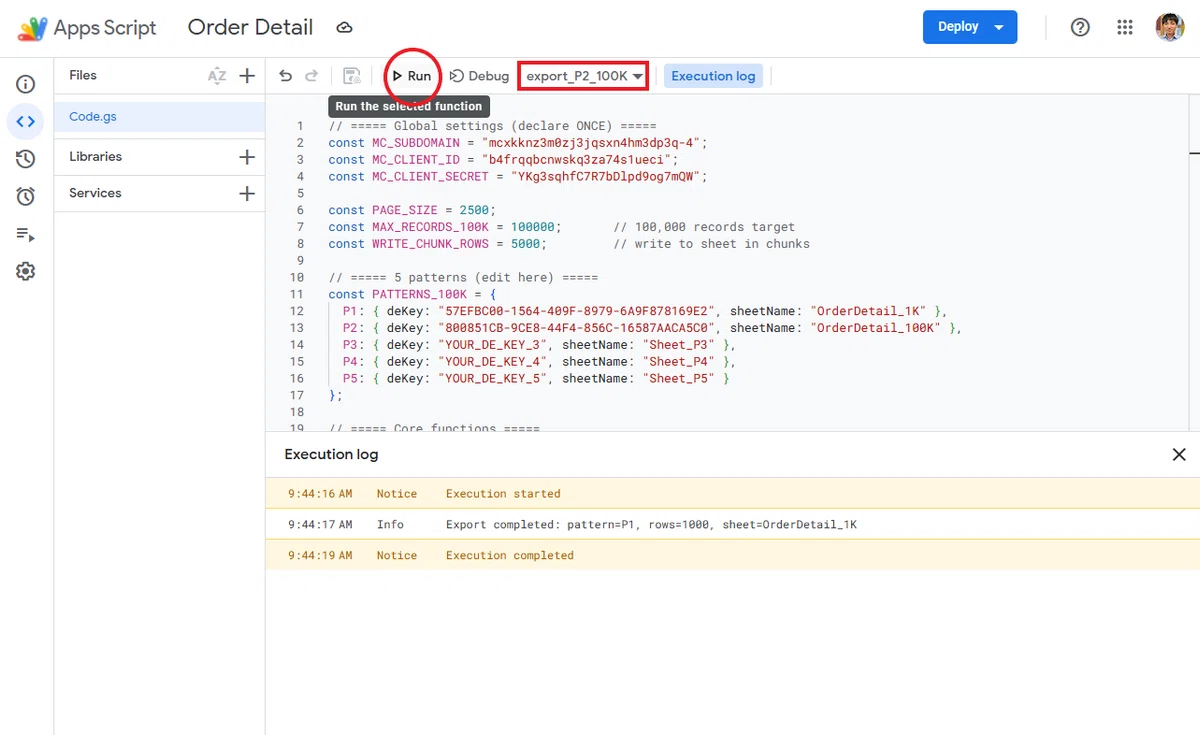The height and width of the screenshot is (735, 1200).
Task: Open the Google apps grid
Action: 1125,28
